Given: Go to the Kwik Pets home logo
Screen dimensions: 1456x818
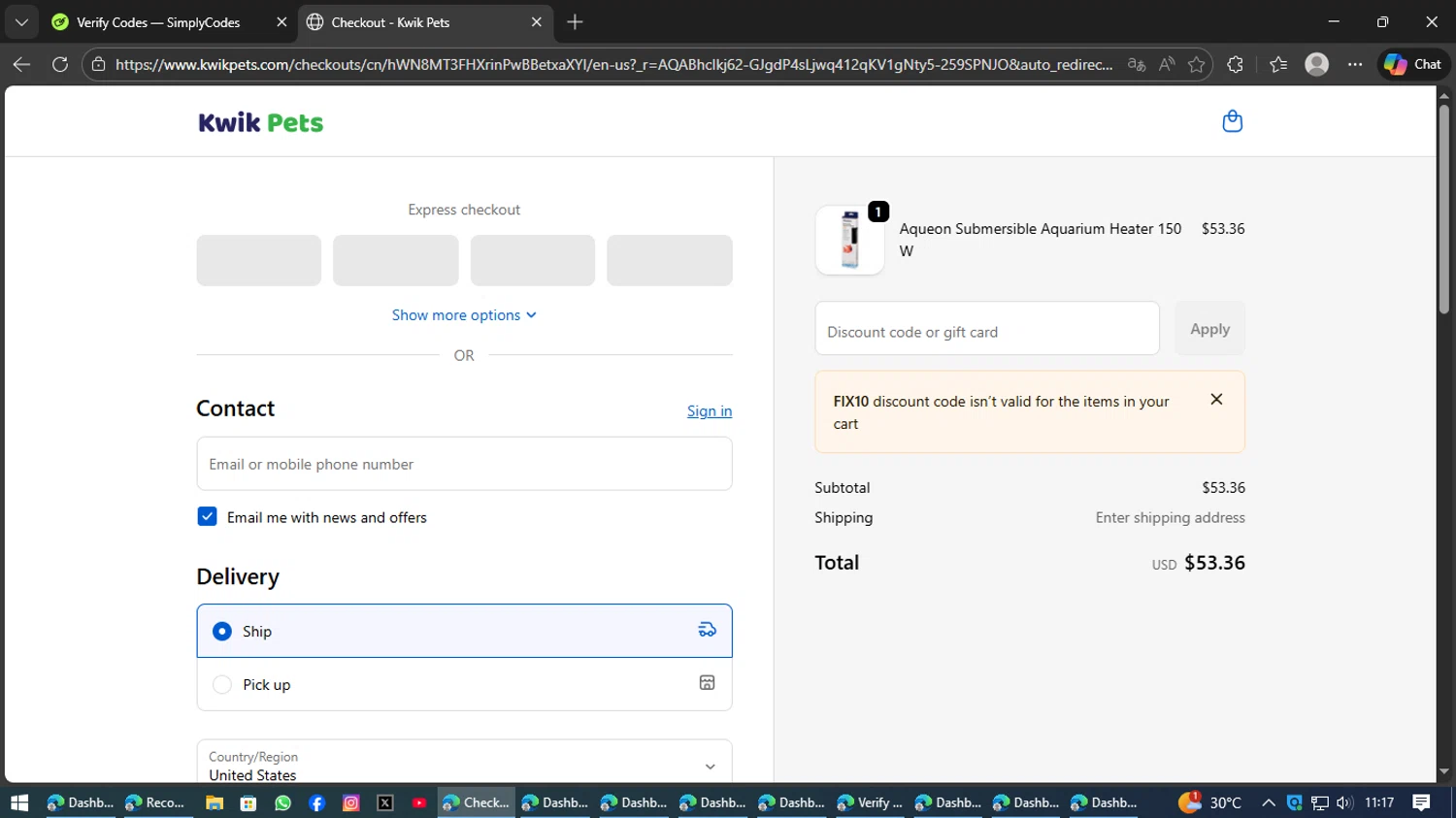Looking at the screenshot, I should point(261,122).
